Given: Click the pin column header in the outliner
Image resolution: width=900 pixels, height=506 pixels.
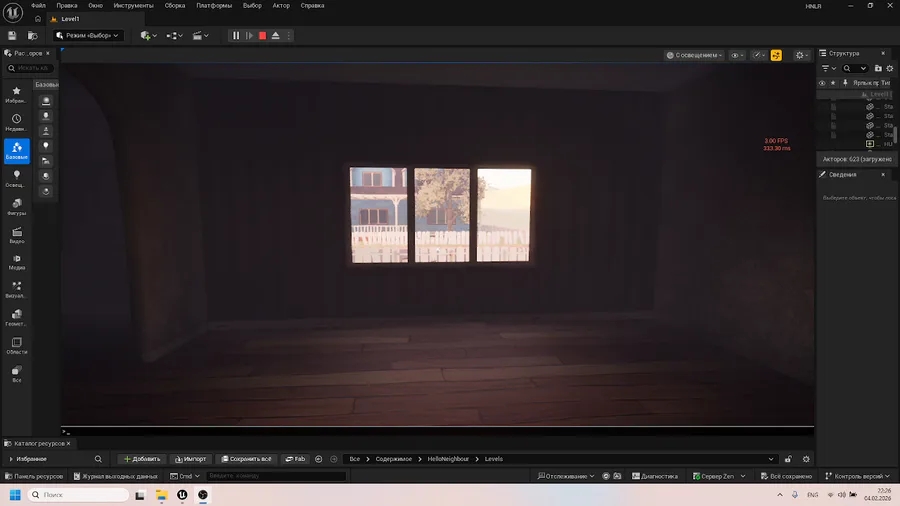Looking at the screenshot, I should pos(845,83).
